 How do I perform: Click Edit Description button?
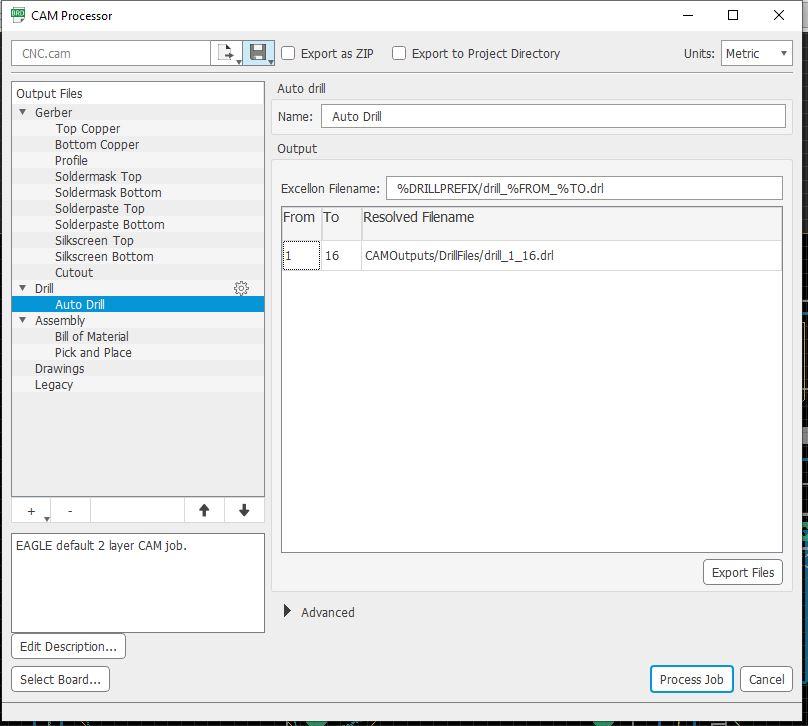click(69, 646)
